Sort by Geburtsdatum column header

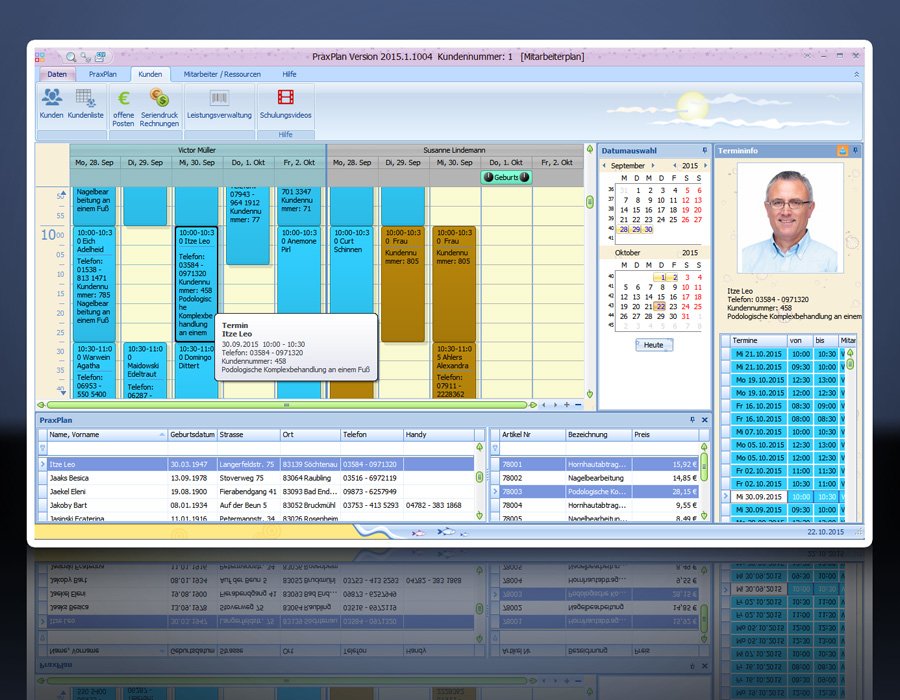[x=192, y=435]
